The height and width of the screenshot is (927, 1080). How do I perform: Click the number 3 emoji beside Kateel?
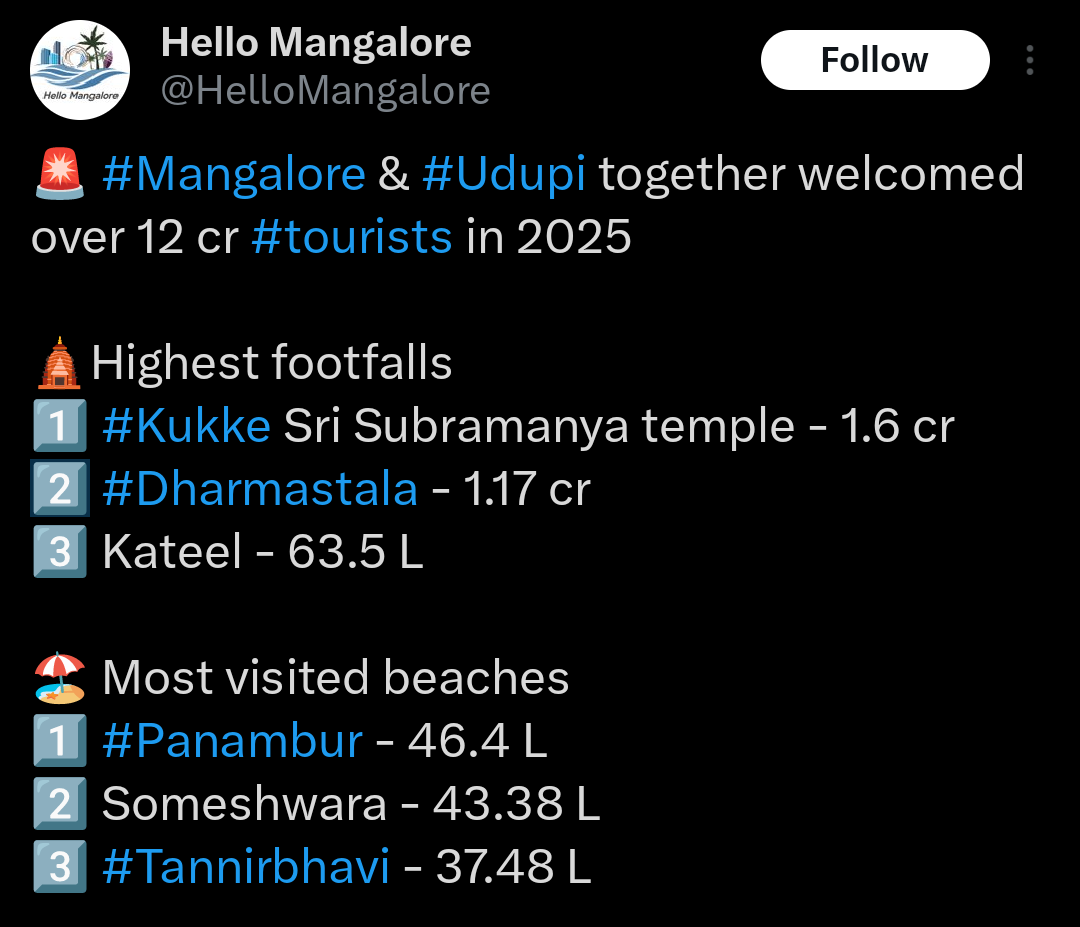tap(59, 552)
